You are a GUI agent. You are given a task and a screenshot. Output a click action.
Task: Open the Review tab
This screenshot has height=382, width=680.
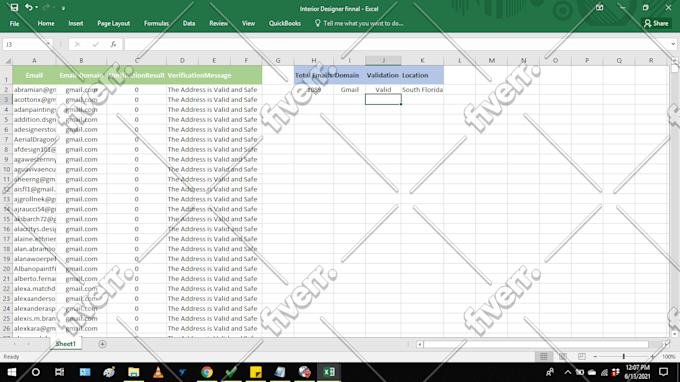[219, 23]
